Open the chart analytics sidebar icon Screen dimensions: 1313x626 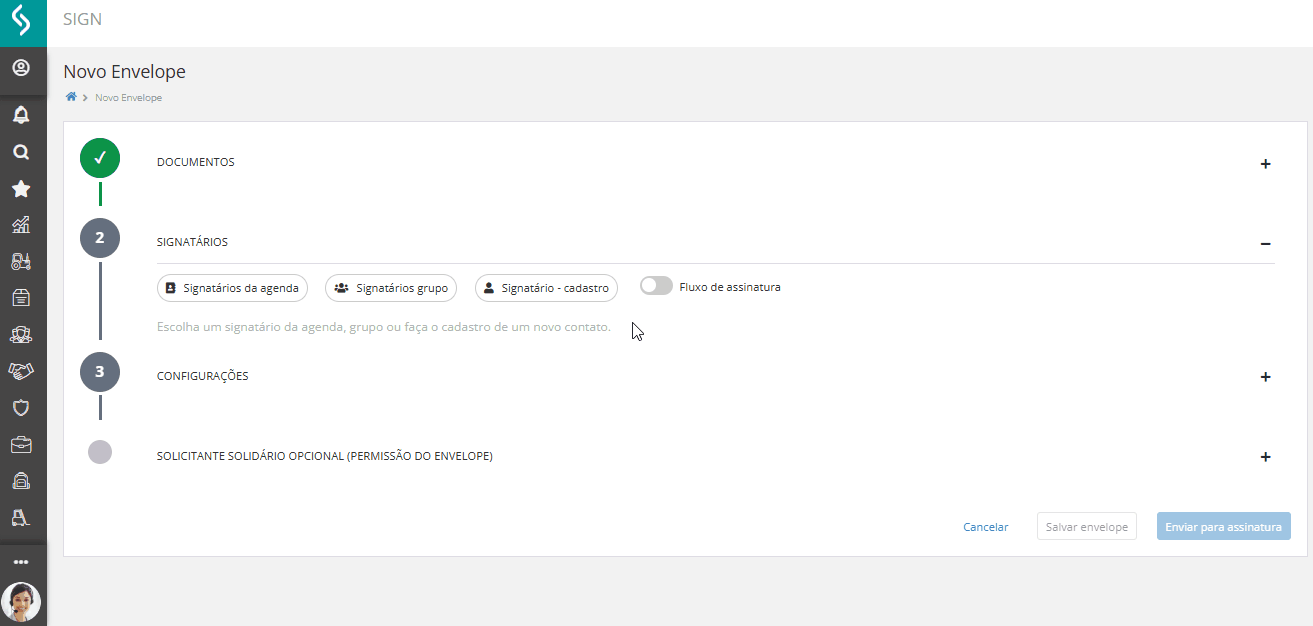point(21,225)
